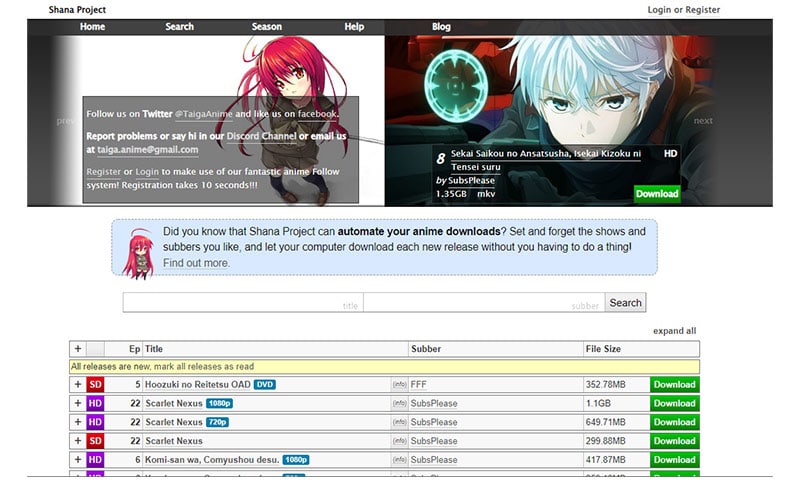
Task: Download Hoozuki no Reitetsu OAD episode 5
Action: point(674,385)
